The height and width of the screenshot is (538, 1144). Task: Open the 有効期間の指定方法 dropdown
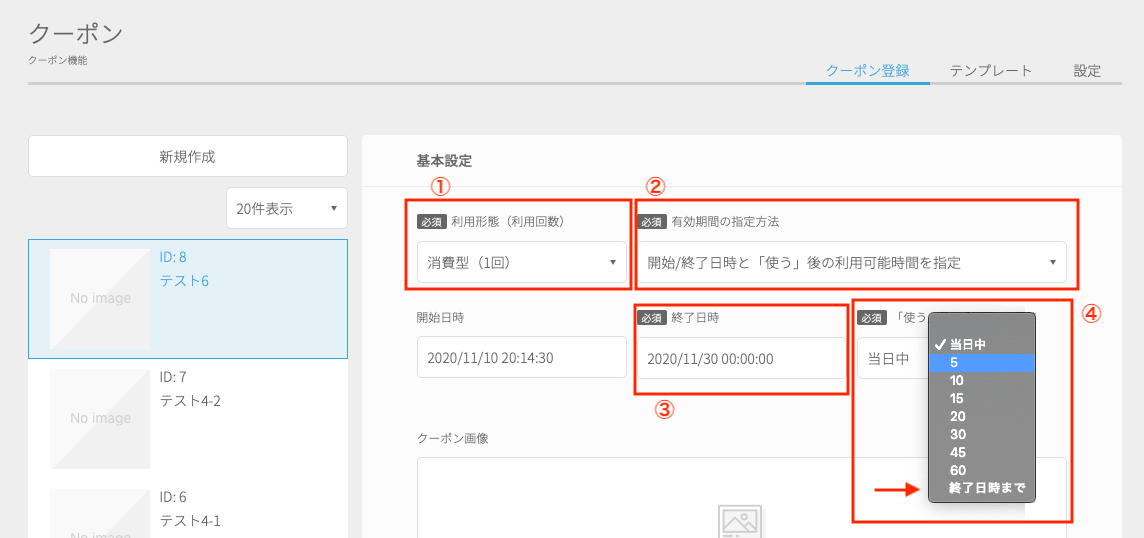tap(852, 262)
